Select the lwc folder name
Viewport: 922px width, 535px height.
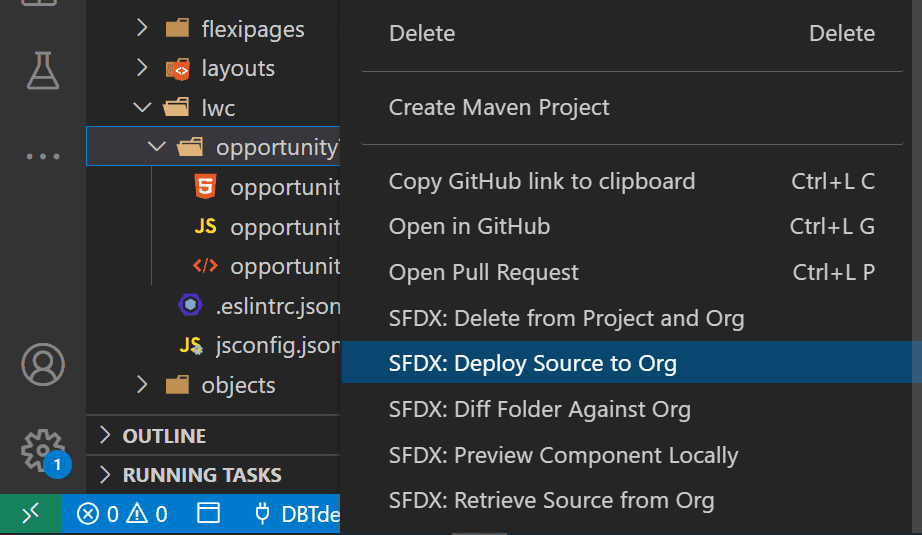[x=218, y=108]
